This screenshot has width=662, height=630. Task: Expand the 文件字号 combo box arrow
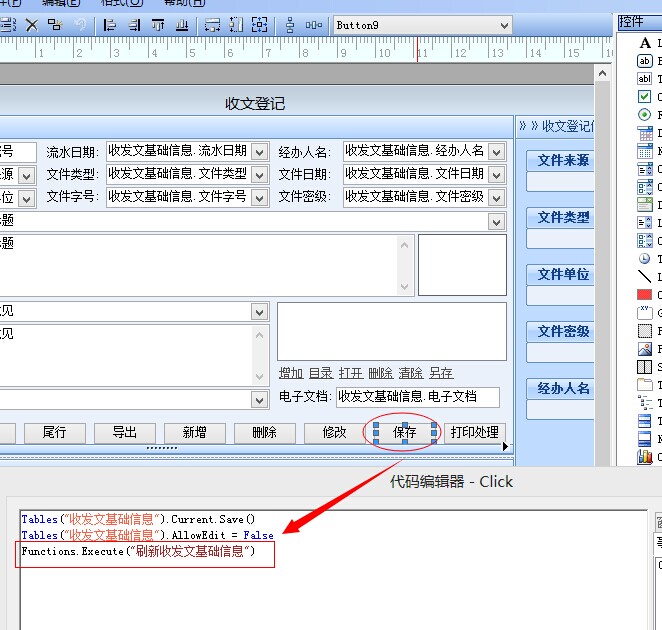coord(260,197)
